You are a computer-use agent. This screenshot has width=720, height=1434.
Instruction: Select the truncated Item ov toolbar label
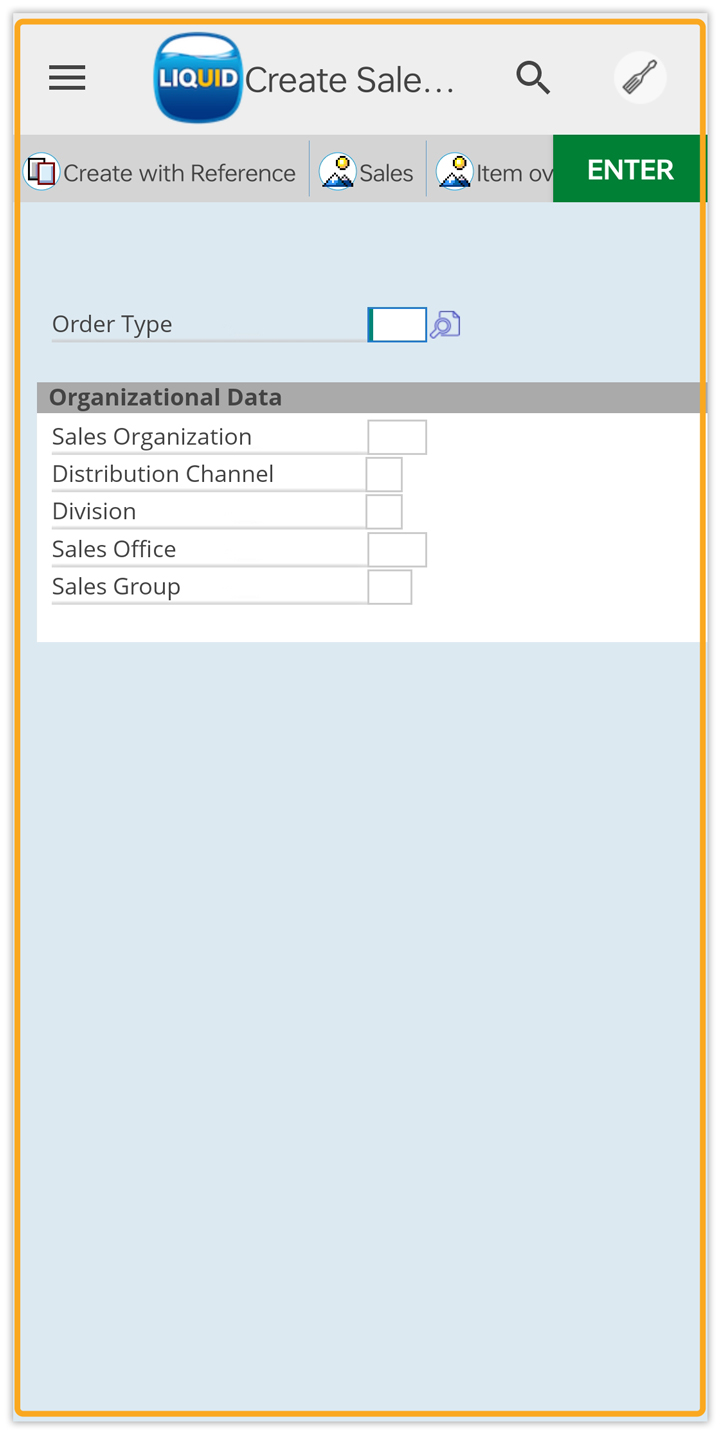pyautogui.click(x=514, y=173)
